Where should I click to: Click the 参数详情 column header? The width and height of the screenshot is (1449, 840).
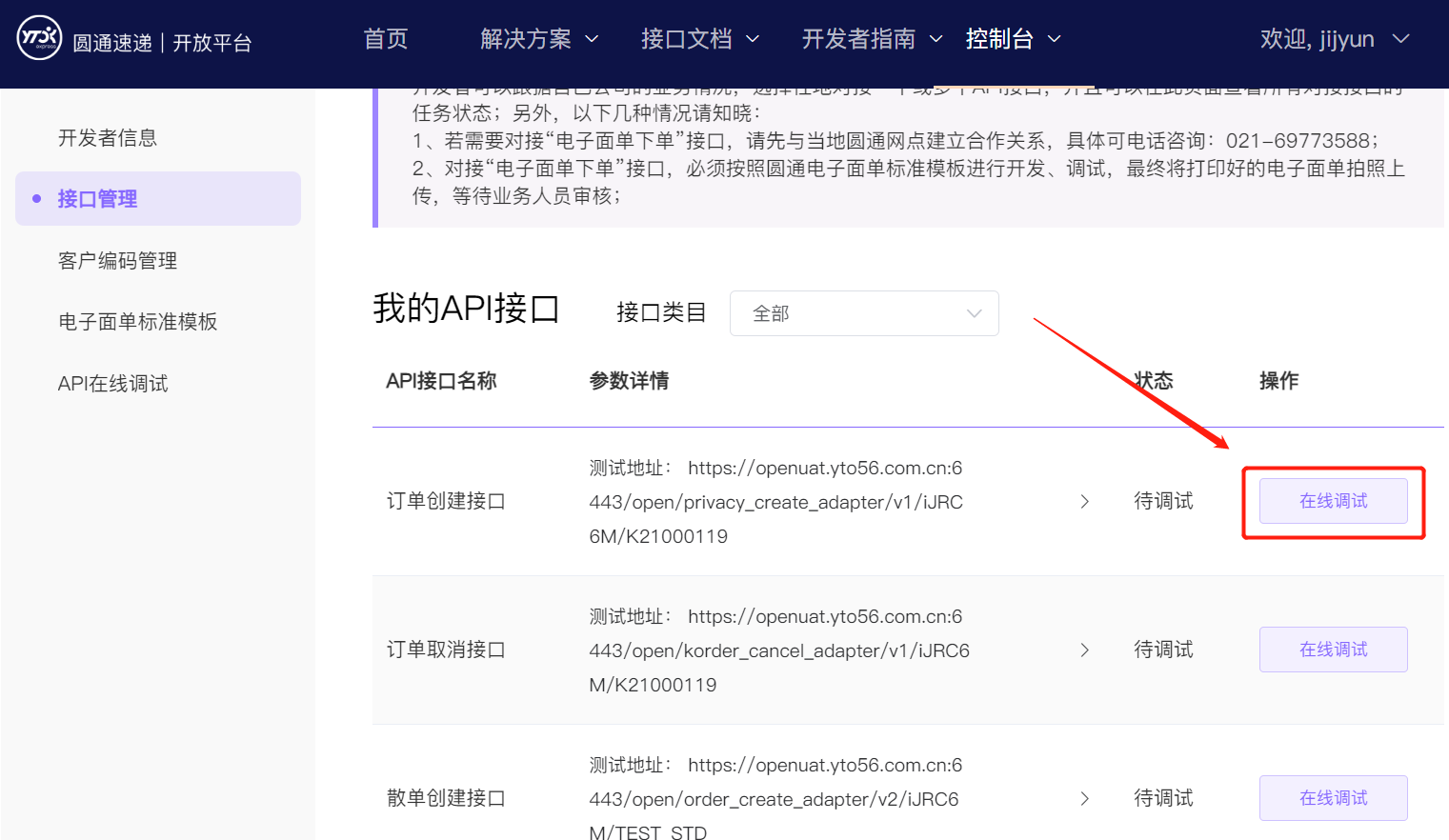tap(629, 381)
